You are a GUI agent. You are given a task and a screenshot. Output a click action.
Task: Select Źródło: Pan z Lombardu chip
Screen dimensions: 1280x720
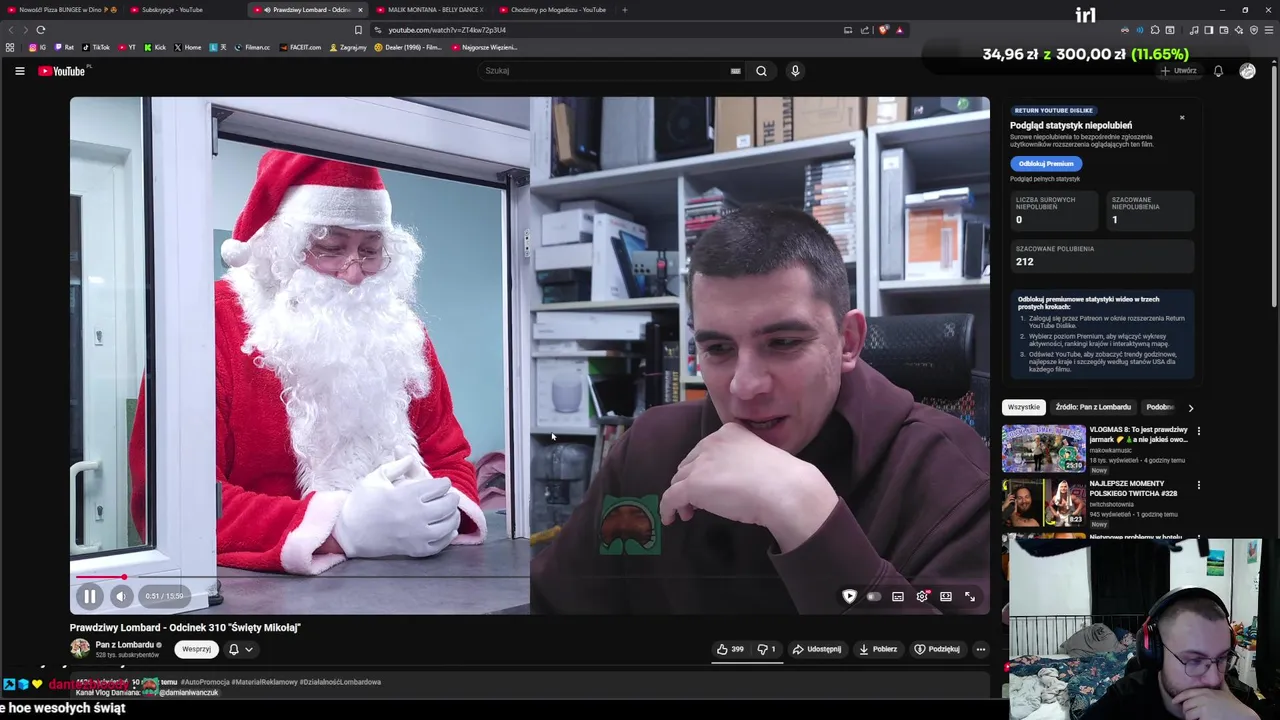click(1093, 407)
